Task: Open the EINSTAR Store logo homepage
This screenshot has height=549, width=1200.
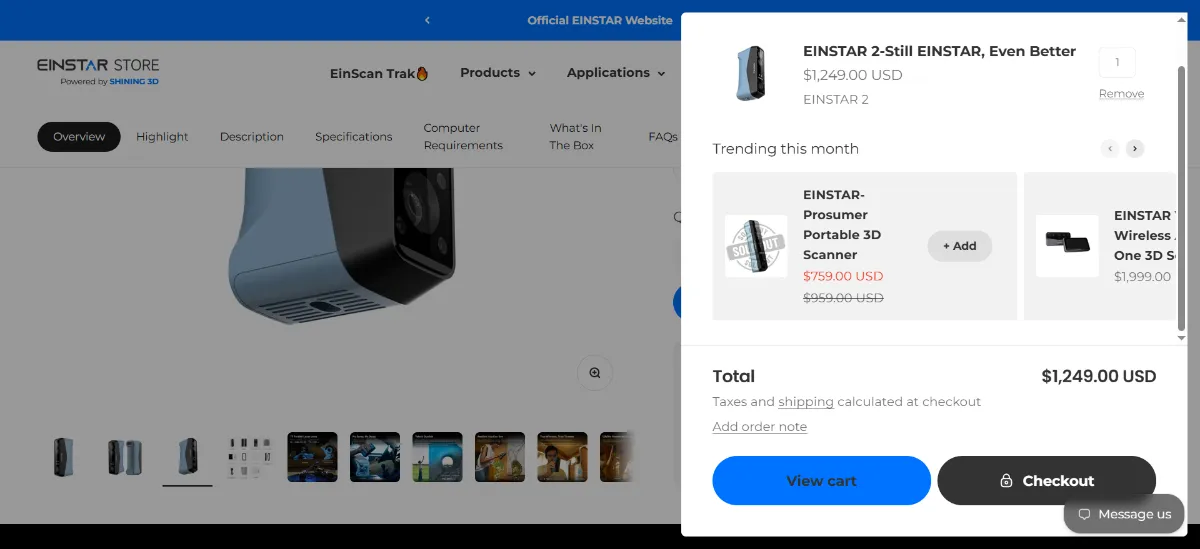Action: [x=98, y=72]
